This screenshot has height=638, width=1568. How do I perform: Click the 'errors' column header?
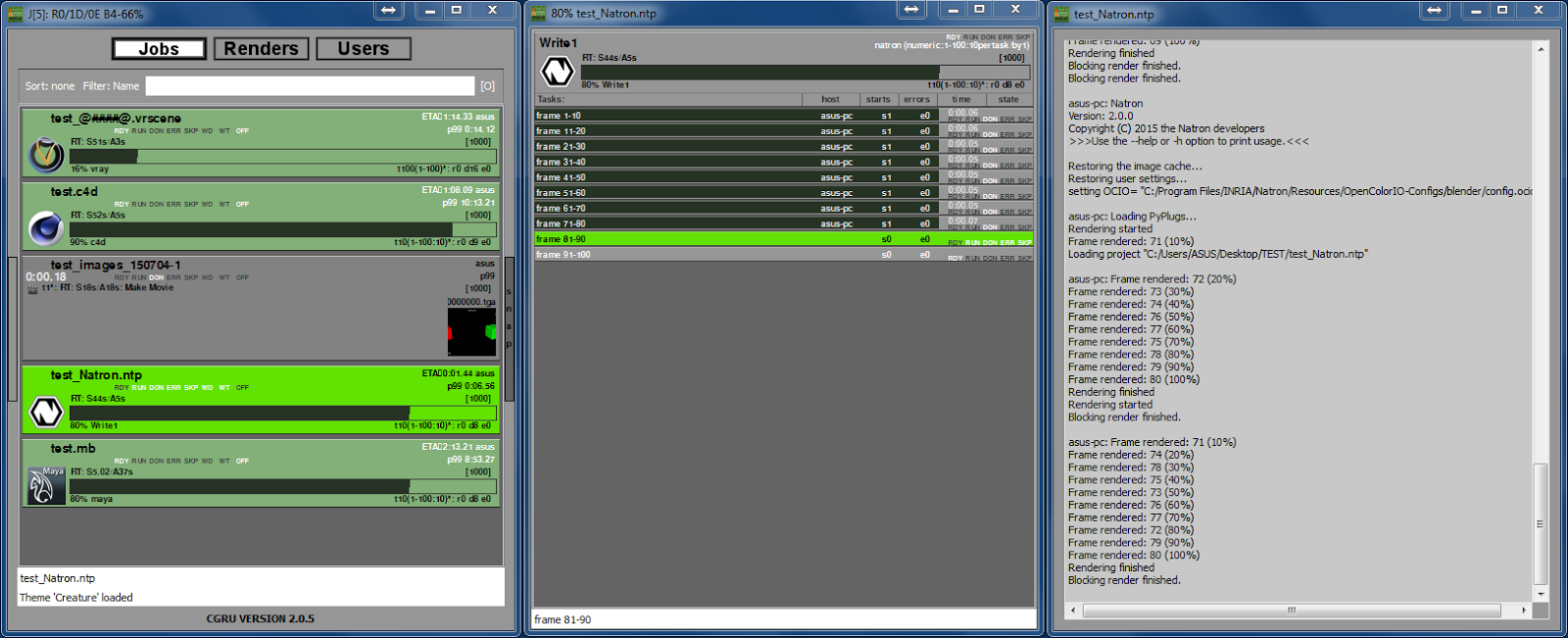coord(916,99)
